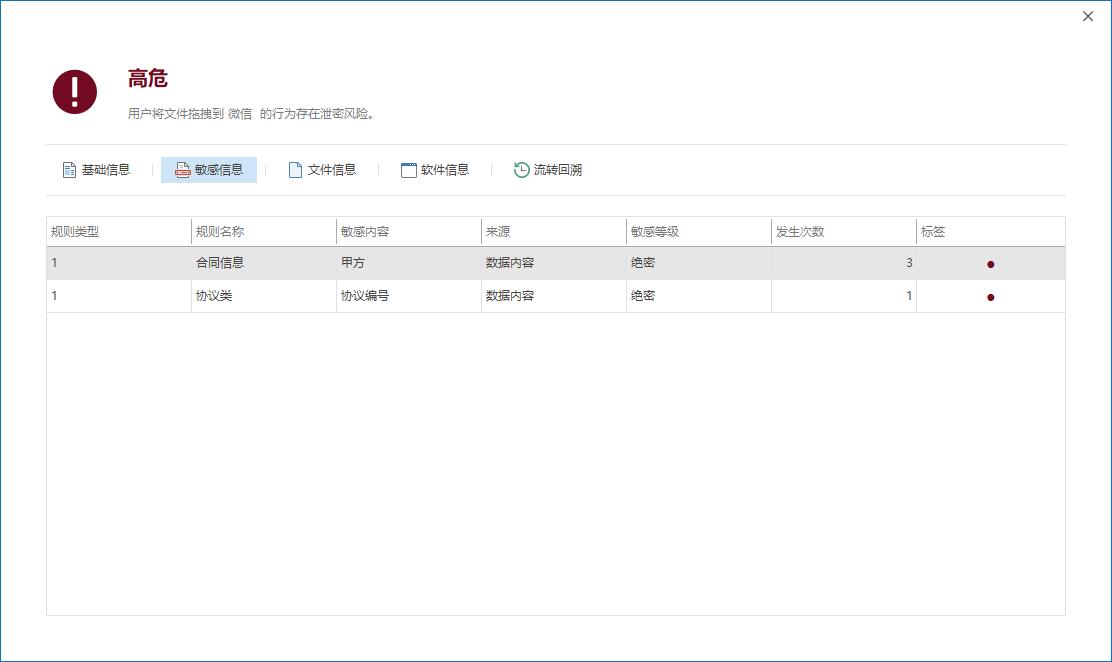
Task: Click the 文件信息 page icon
Action: click(295, 170)
